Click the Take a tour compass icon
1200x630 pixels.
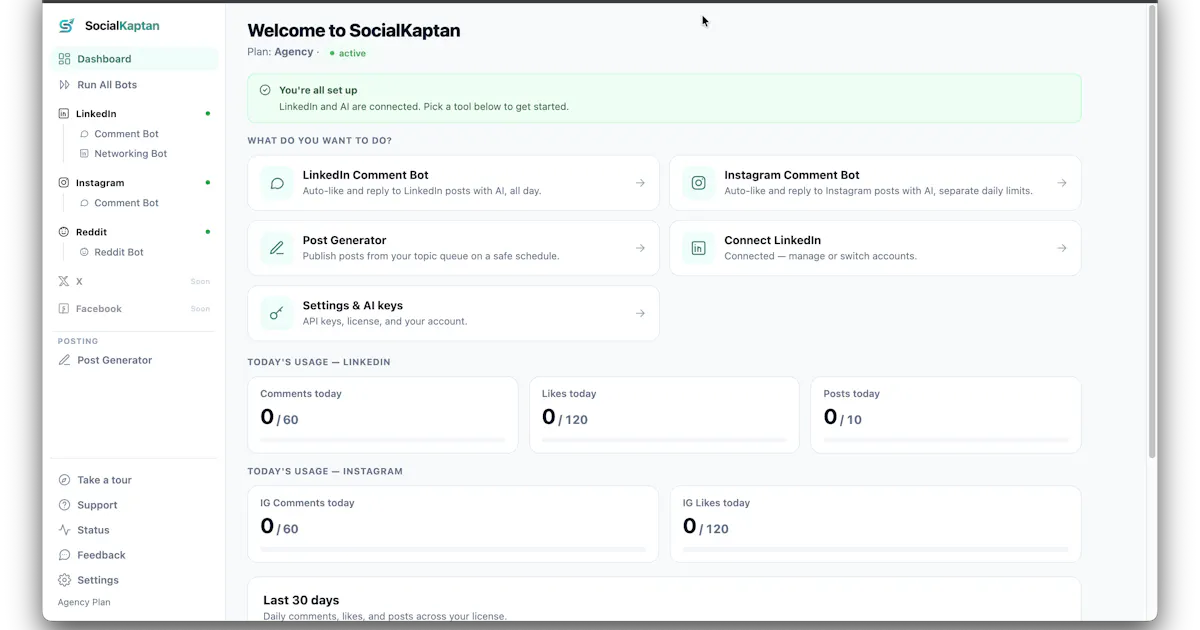[64, 480]
